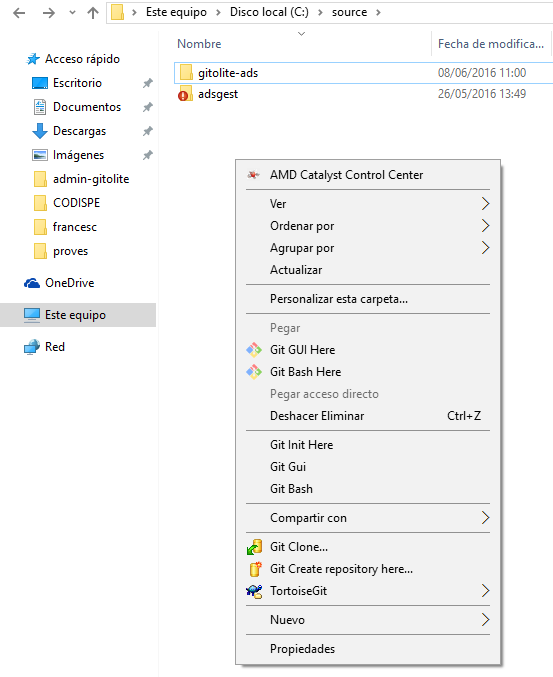Choose Deshacer Eliminar
The width and height of the screenshot is (553, 677).
pyautogui.click(x=368, y=416)
